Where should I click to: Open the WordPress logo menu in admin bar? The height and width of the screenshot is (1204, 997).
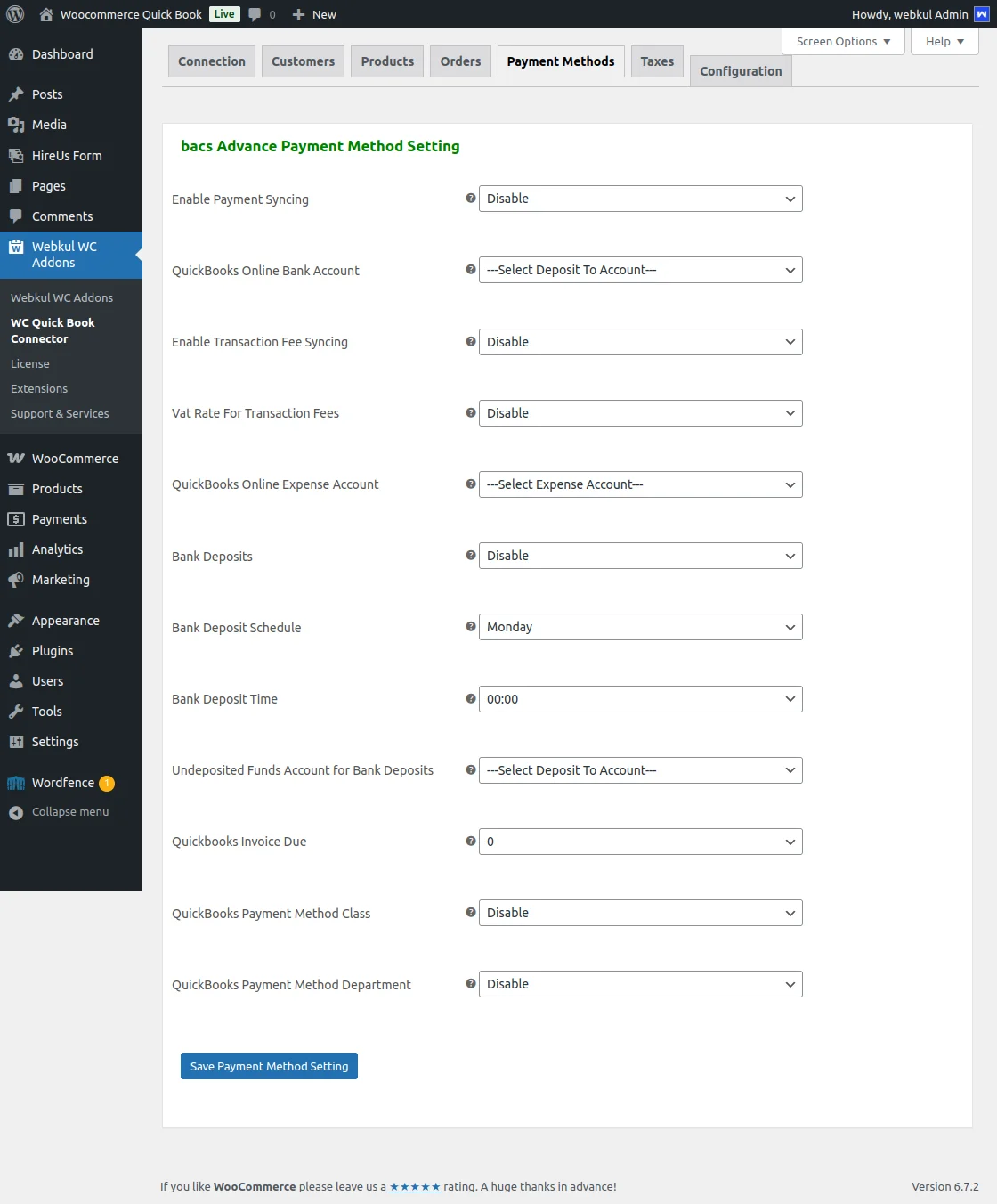tap(14, 14)
